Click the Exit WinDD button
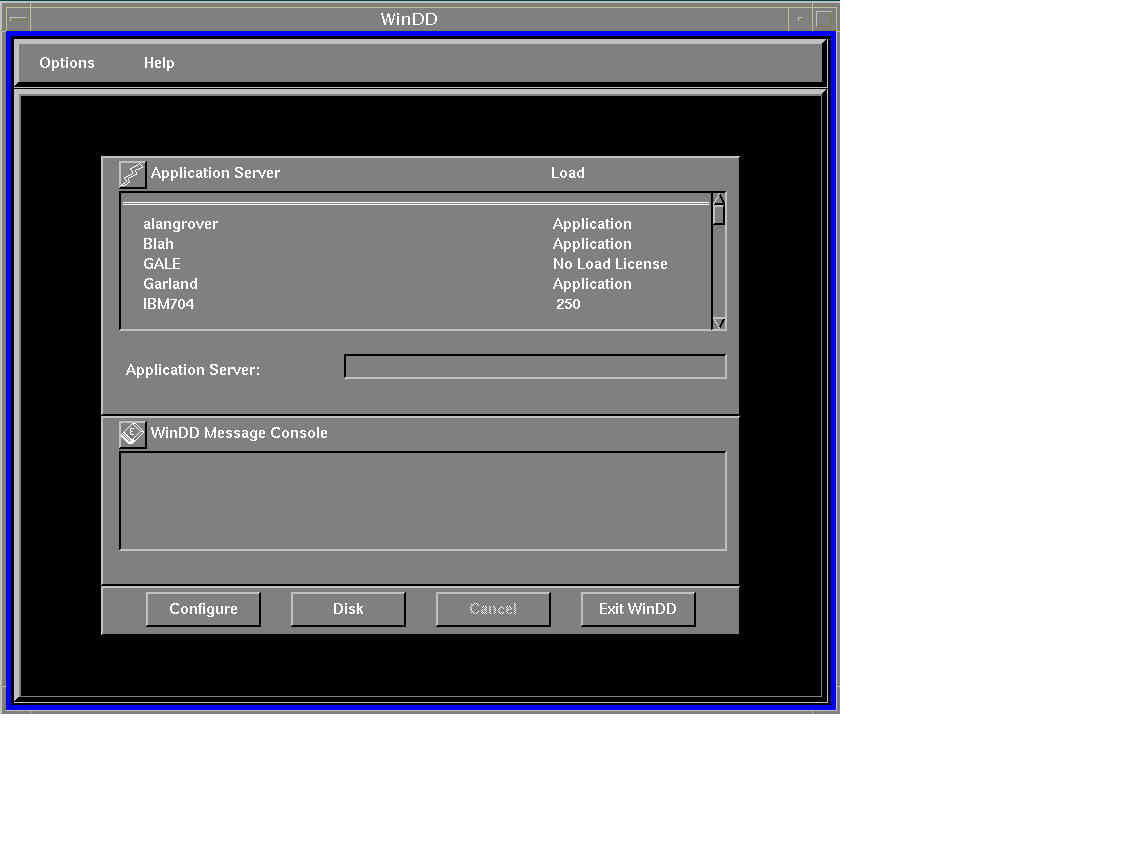 pyautogui.click(x=637, y=609)
